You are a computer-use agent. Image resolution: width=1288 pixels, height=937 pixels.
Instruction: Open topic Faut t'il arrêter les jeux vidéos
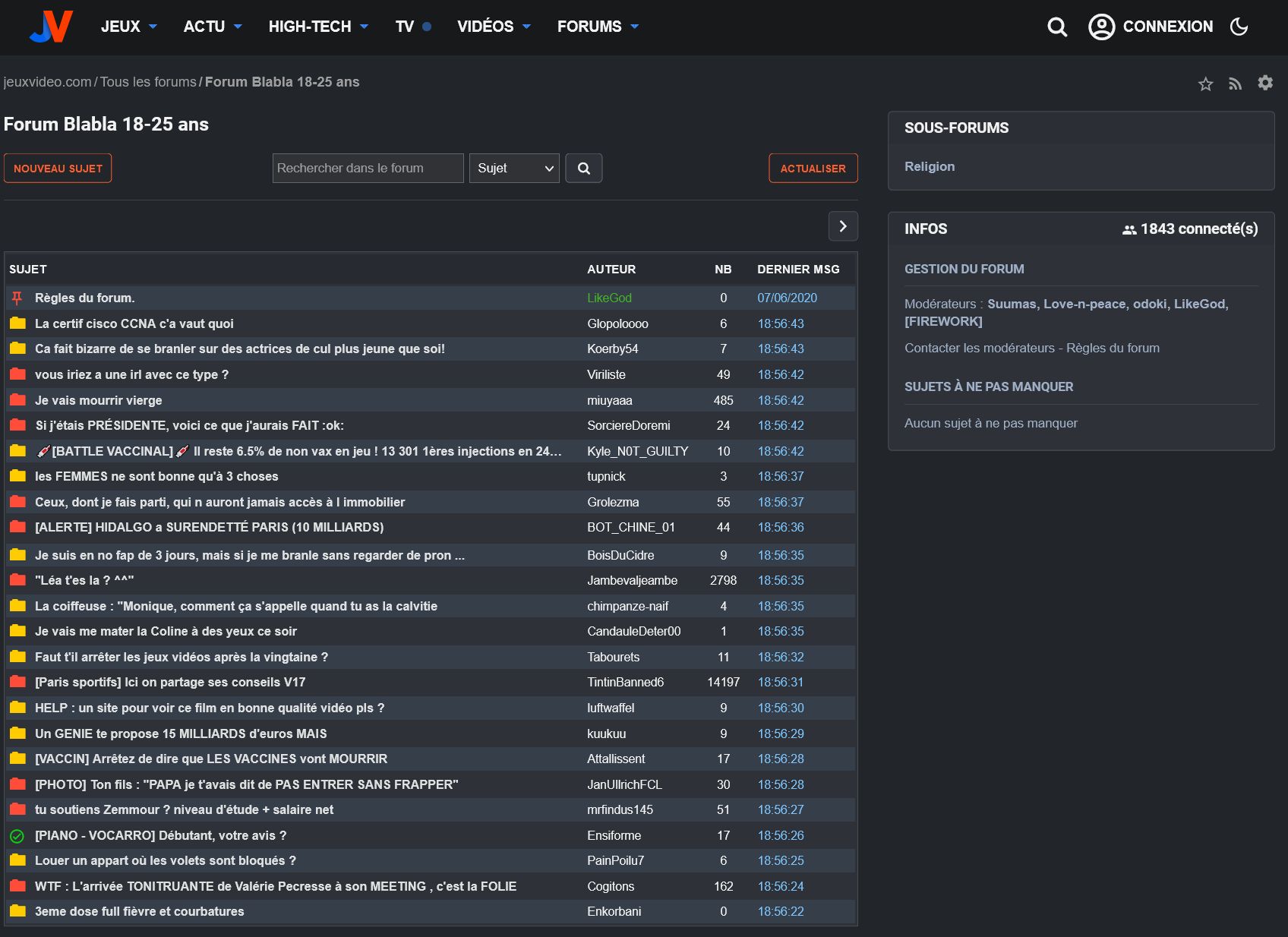182,657
